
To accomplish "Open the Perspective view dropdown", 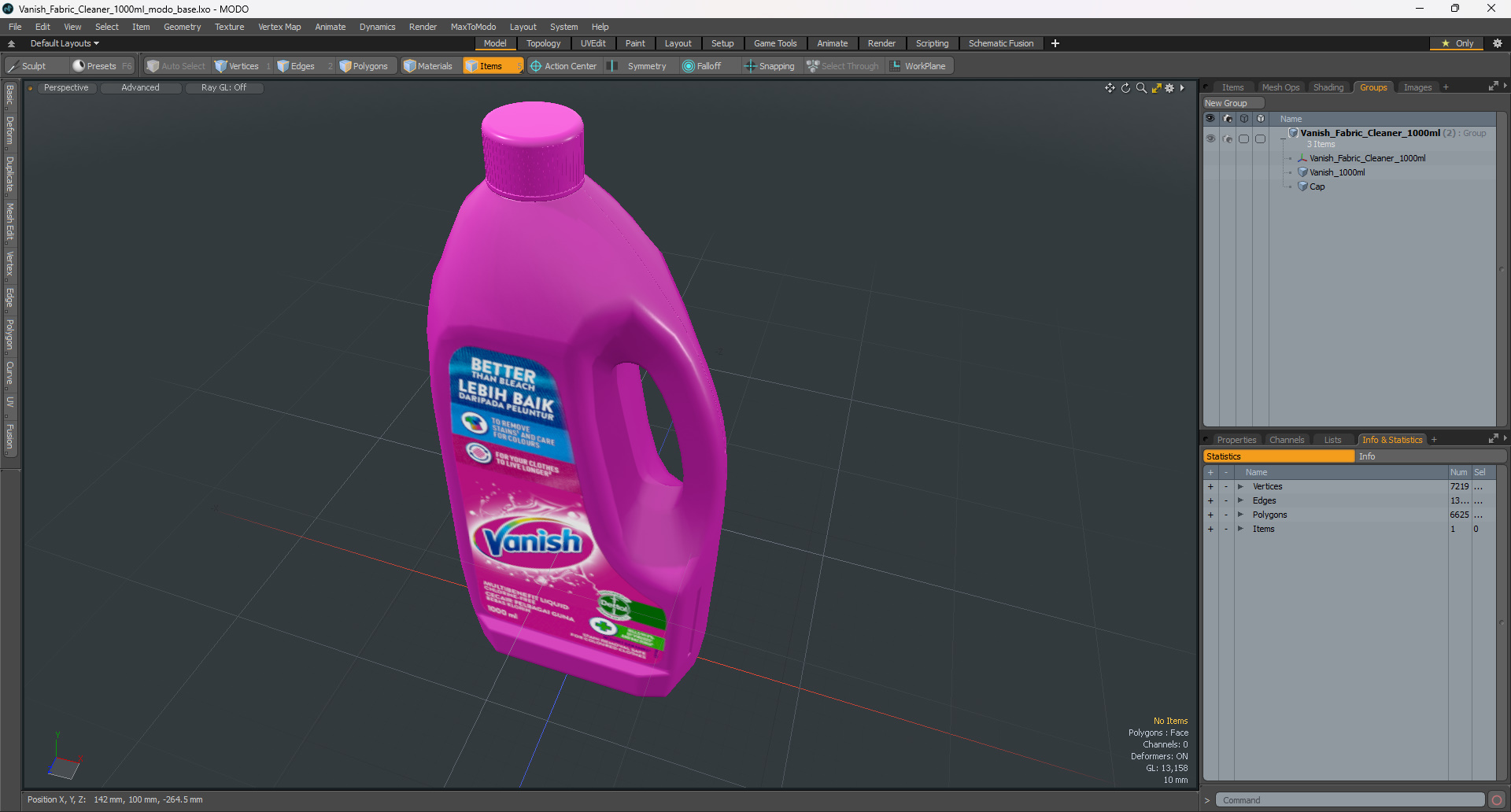I will pyautogui.click(x=66, y=88).
